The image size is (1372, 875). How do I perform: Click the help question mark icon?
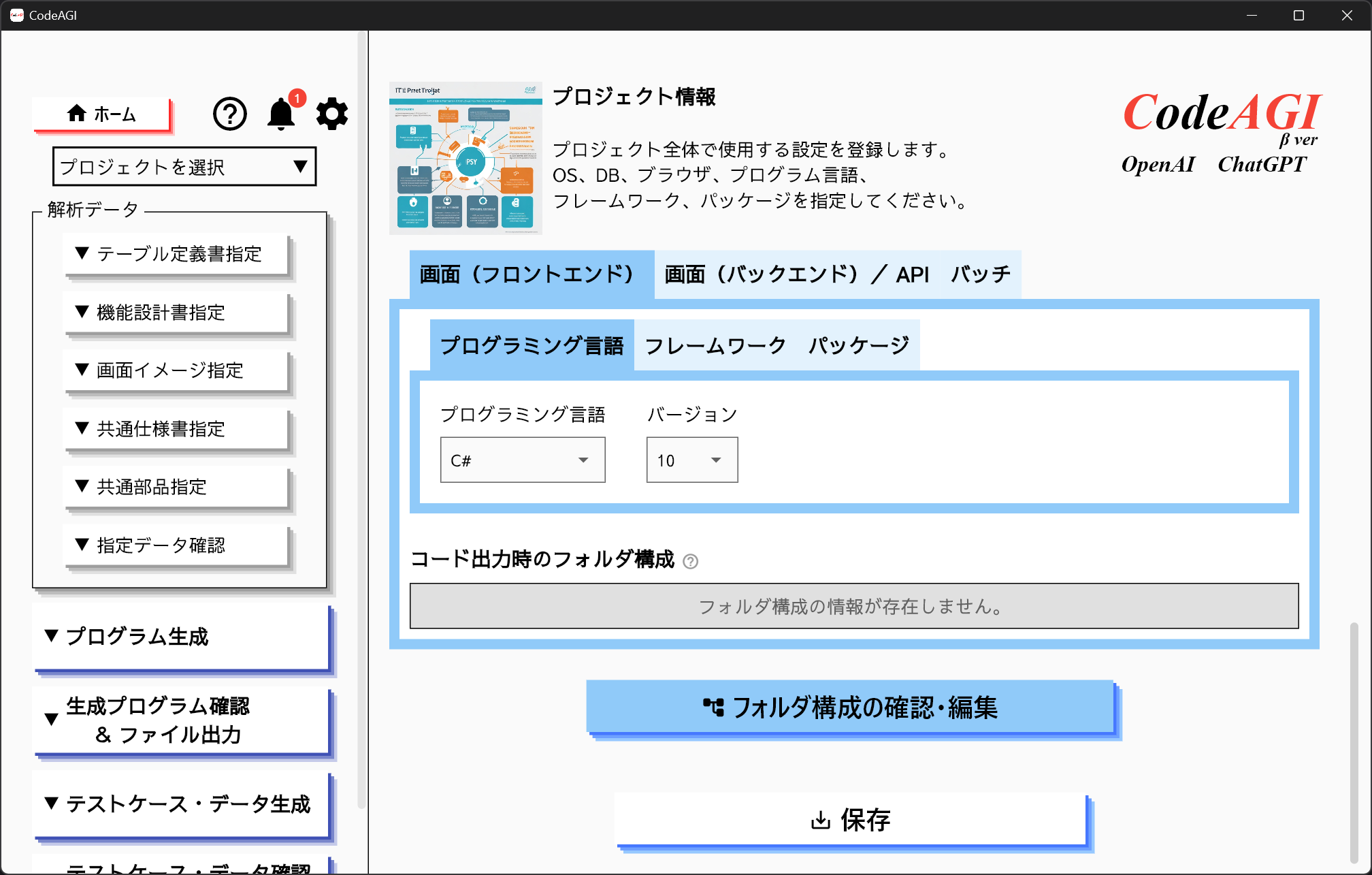pyautogui.click(x=229, y=114)
